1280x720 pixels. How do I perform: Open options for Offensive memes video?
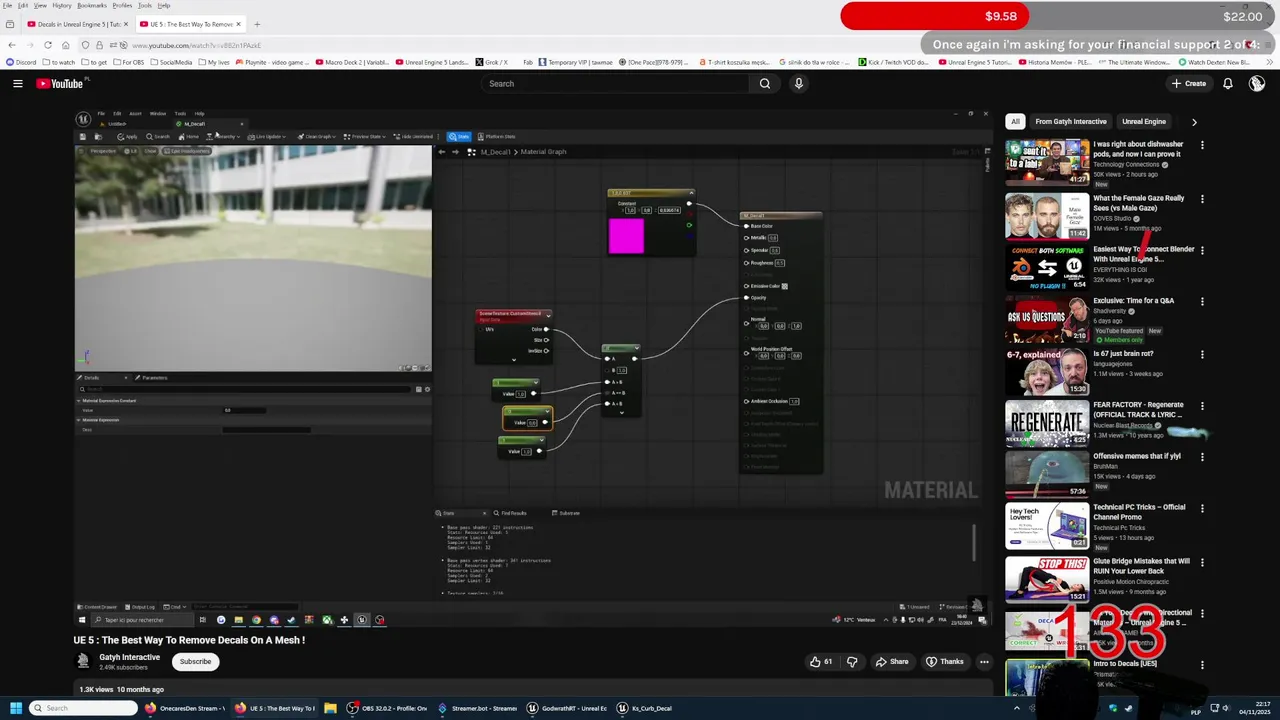click(1202, 457)
